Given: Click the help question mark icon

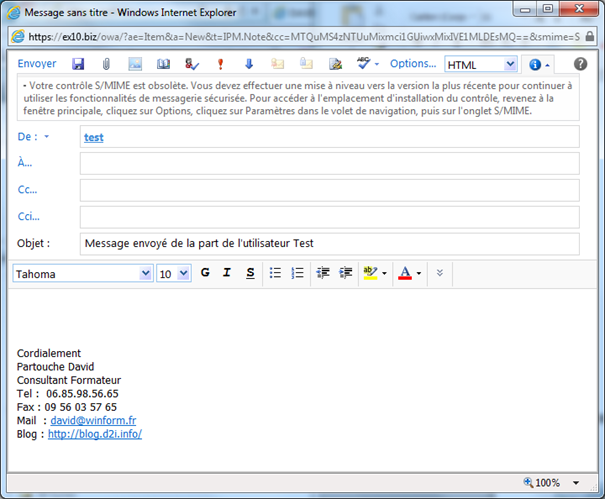Looking at the screenshot, I should (581, 64).
